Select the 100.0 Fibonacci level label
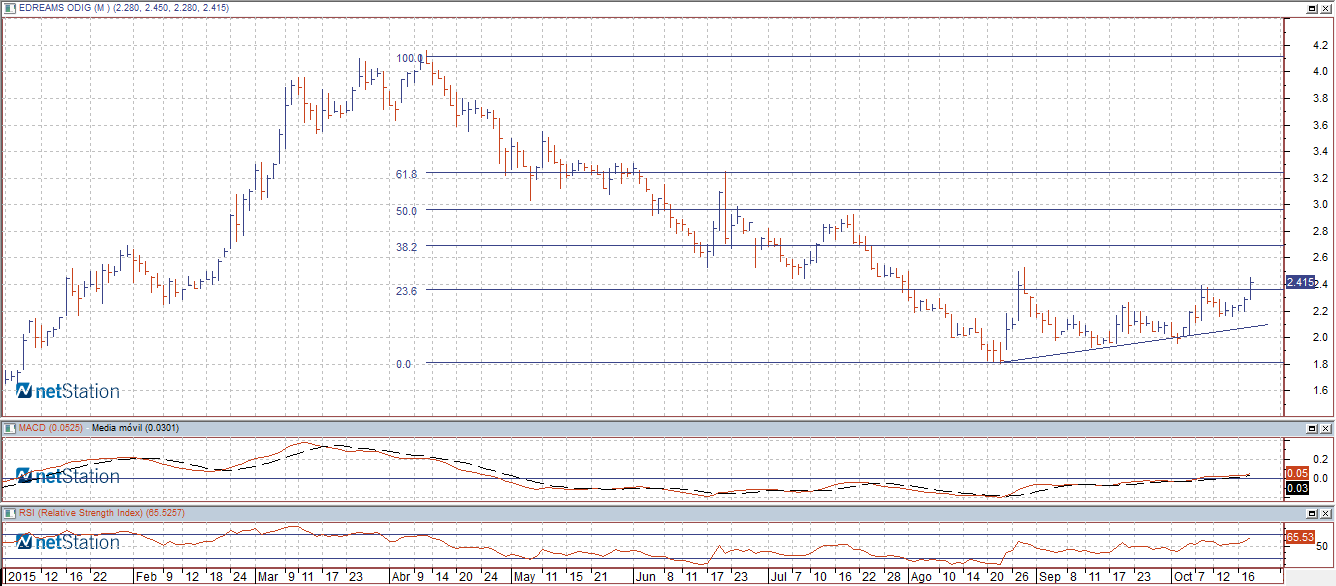The image size is (1336, 586). 410,58
